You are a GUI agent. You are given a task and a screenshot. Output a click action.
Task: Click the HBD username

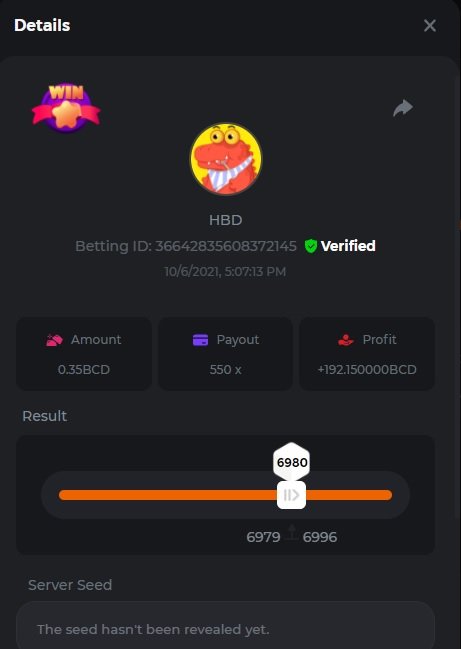(x=226, y=220)
